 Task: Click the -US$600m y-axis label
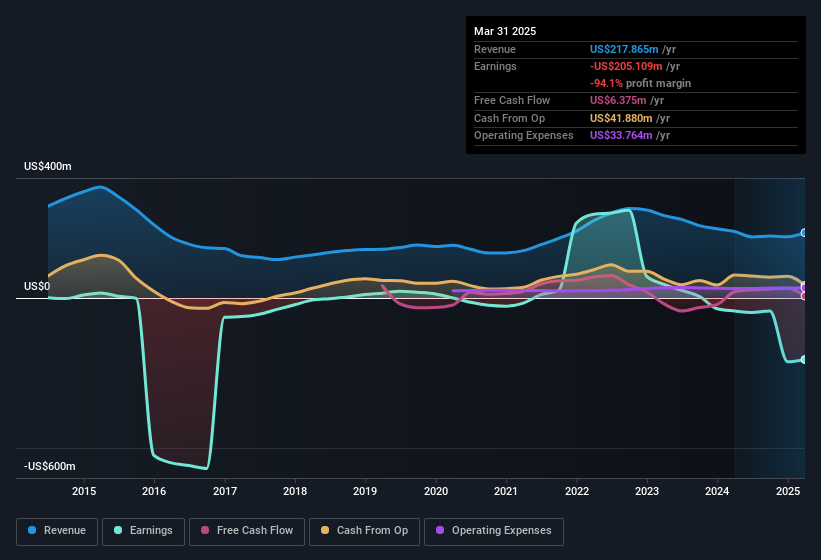tap(50, 466)
